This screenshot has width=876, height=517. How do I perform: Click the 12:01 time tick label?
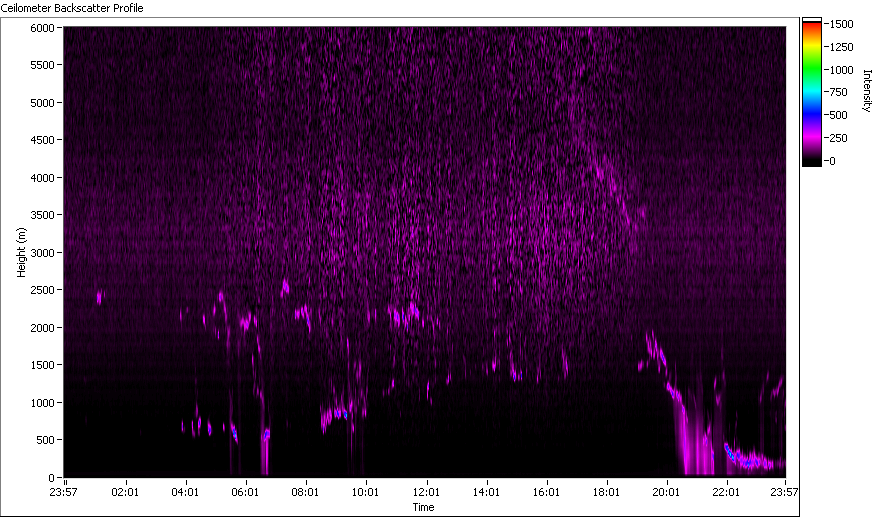click(x=426, y=492)
